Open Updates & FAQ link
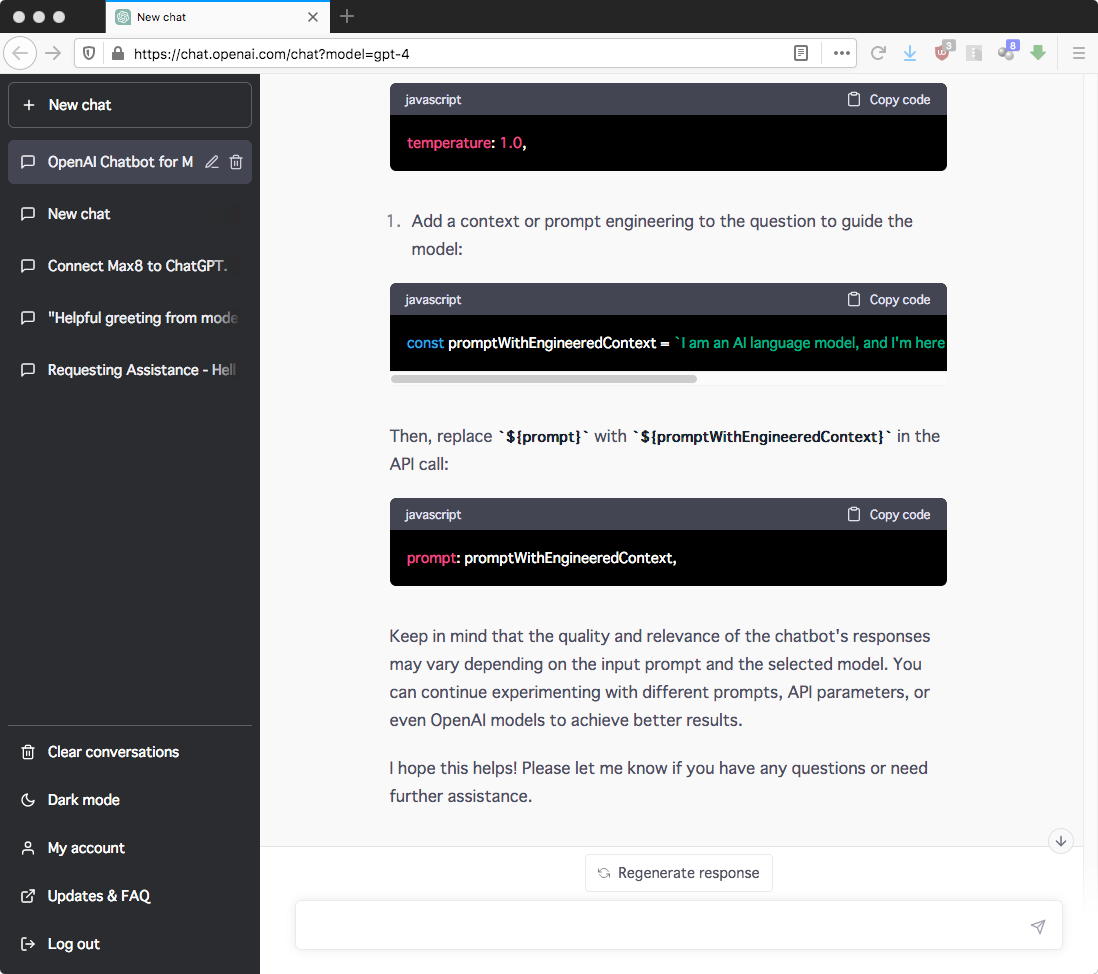The width and height of the screenshot is (1098, 974). click(x=130, y=896)
